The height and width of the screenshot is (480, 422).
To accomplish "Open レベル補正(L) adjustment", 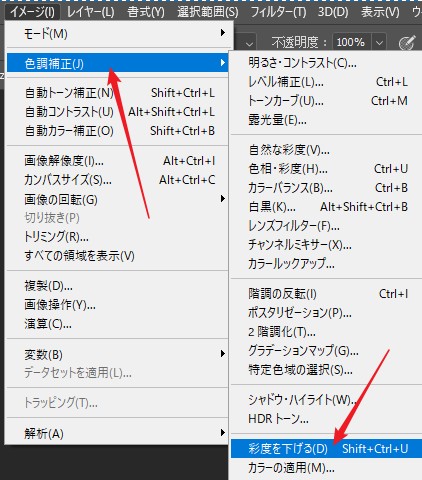I will [x=326, y=82].
